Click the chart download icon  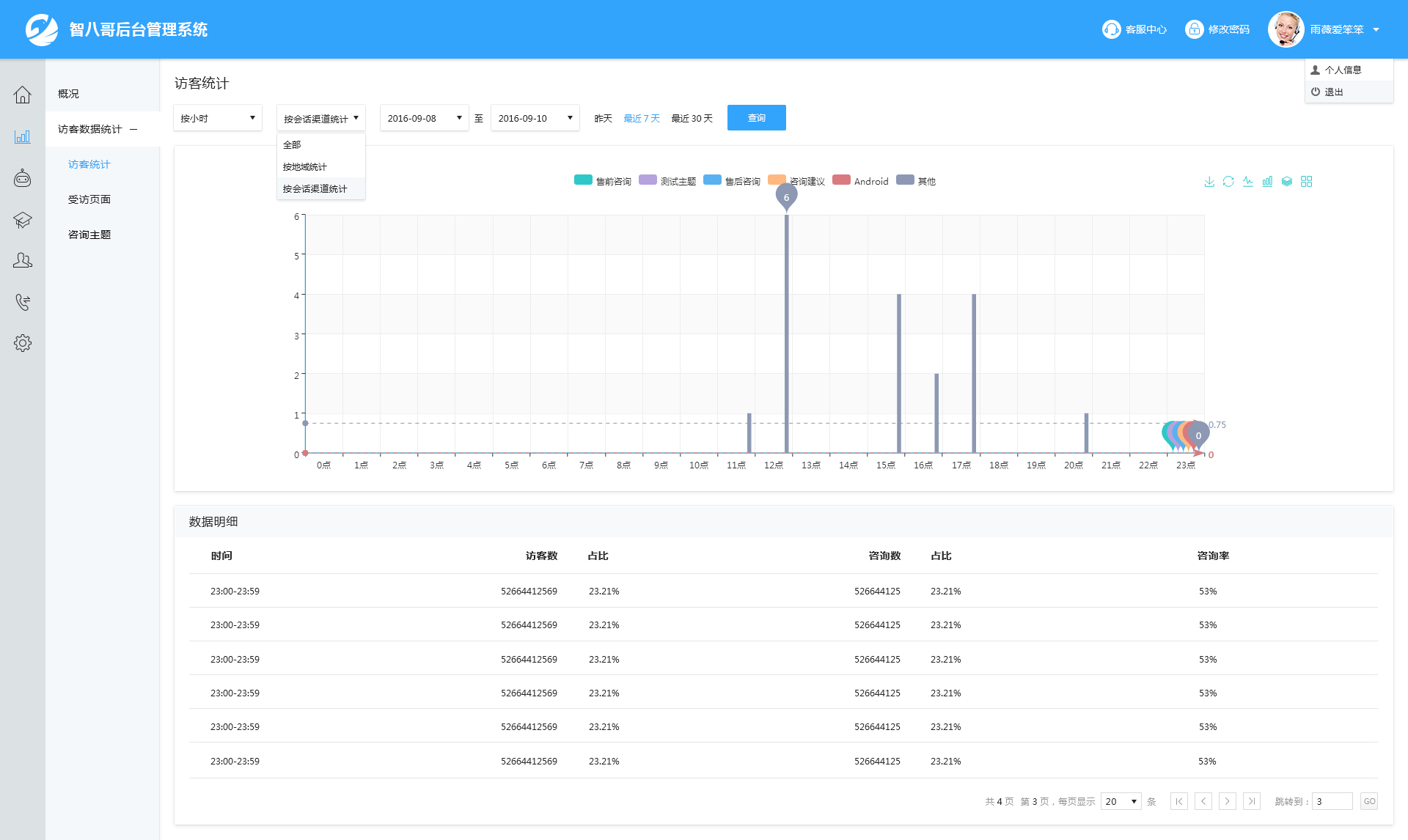point(1209,182)
